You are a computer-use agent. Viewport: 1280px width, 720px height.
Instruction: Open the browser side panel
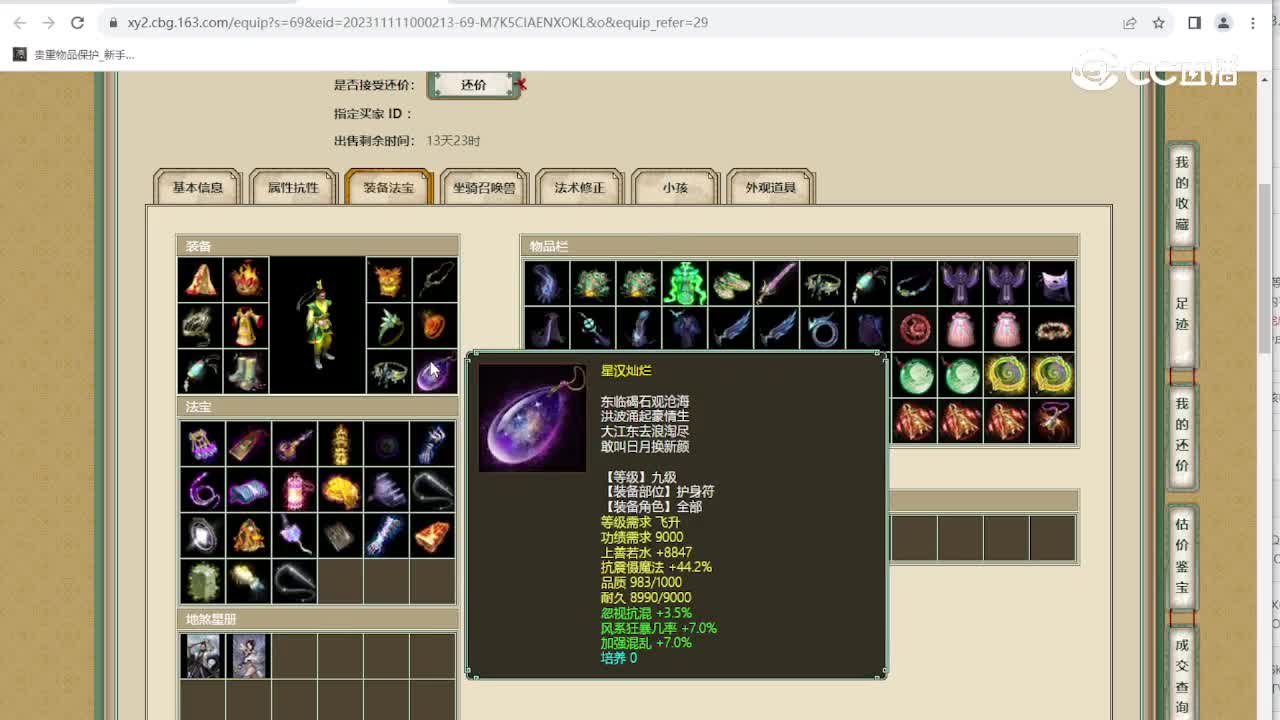tap(1194, 22)
